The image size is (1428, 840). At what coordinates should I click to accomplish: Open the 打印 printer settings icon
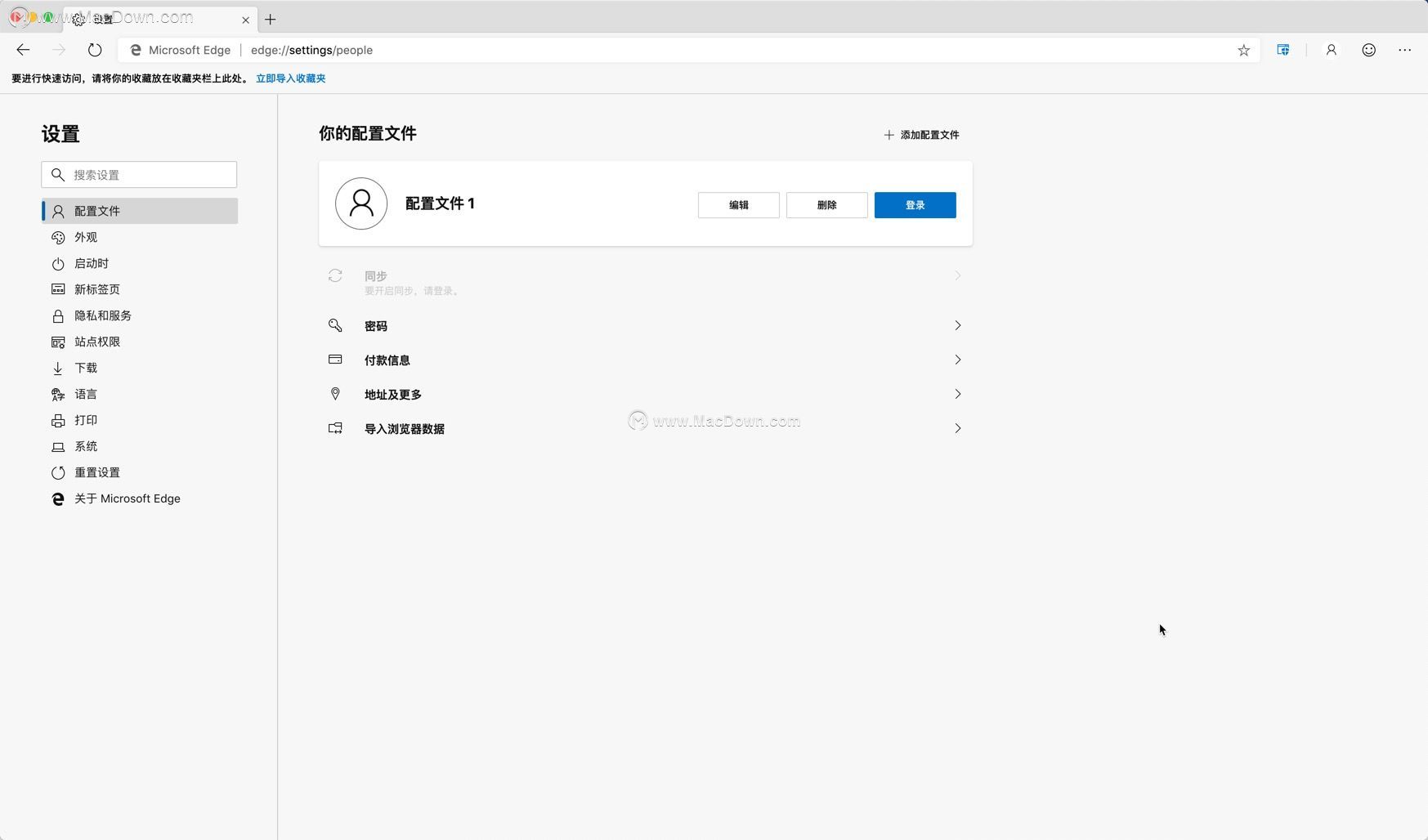57,420
